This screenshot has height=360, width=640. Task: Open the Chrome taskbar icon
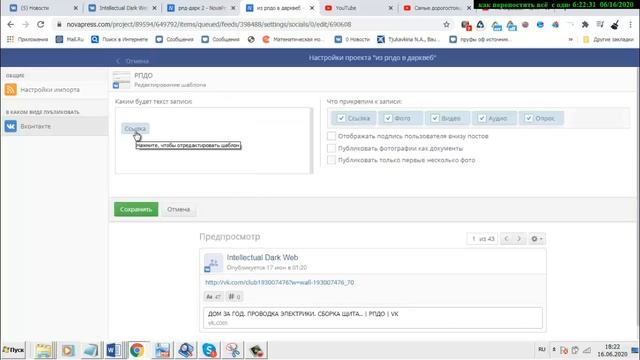point(137,350)
